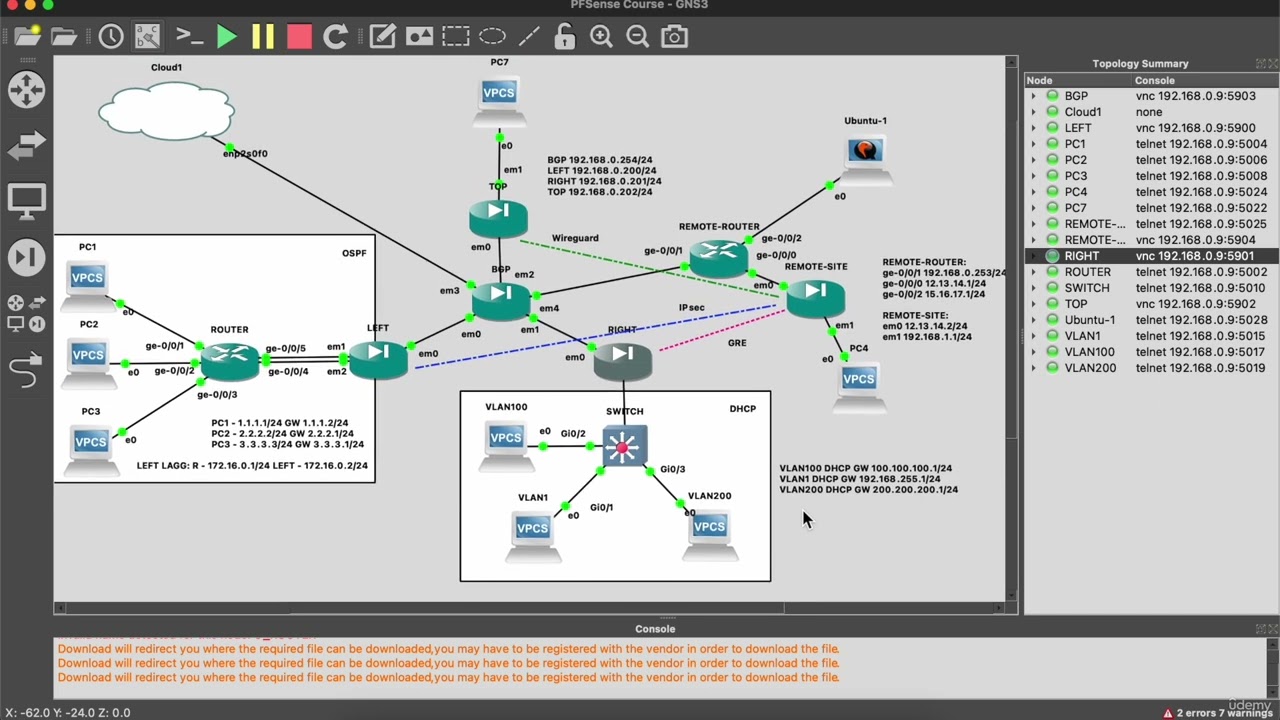Select the draw line tool
Screen dimensions: 1280x720
click(529, 37)
